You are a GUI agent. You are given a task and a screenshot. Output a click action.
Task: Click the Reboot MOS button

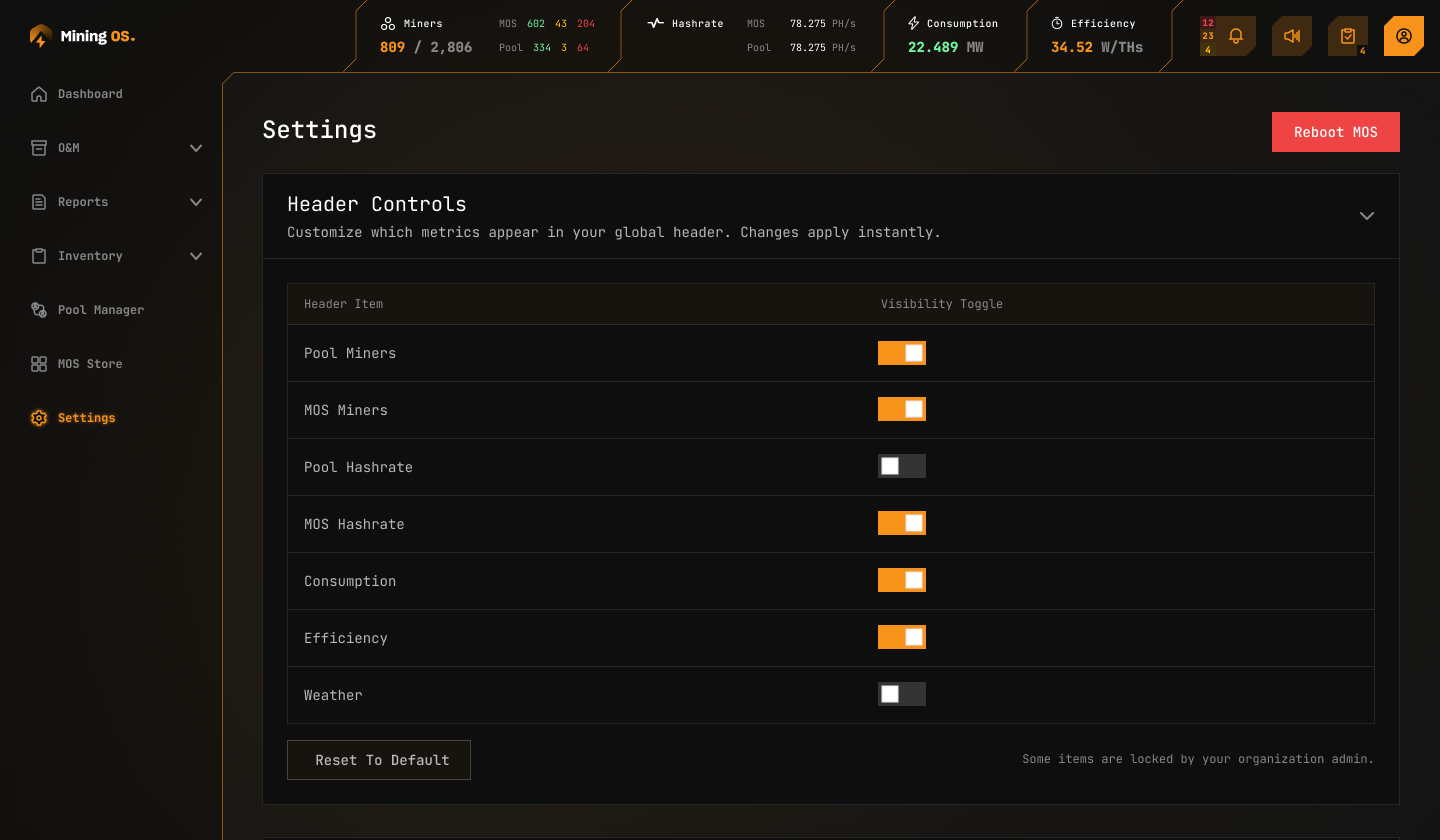click(x=1335, y=131)
